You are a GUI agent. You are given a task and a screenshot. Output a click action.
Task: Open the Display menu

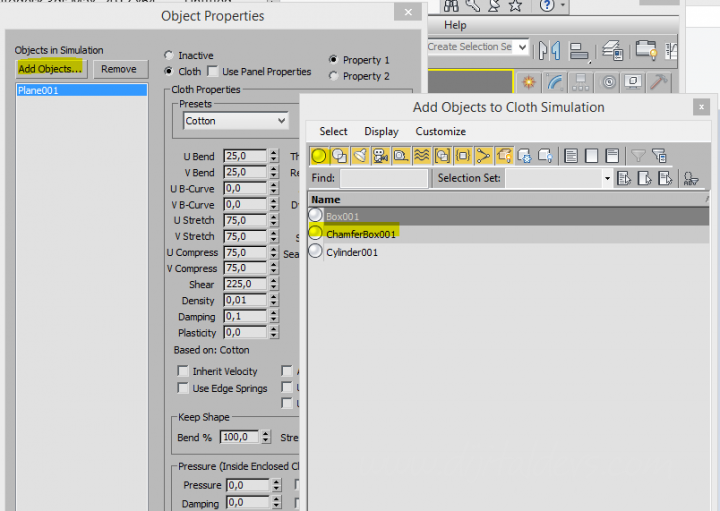(x=381, y=131)
